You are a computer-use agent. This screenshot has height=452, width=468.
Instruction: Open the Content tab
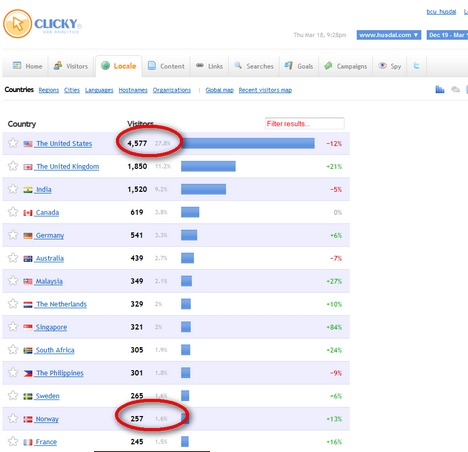(166, 66)
